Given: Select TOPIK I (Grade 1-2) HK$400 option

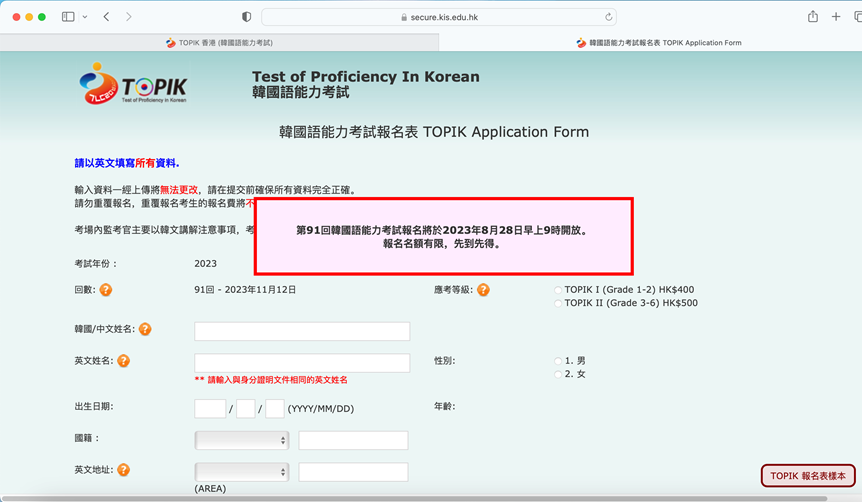Looking at the screenshot, I should coord(558,290).
